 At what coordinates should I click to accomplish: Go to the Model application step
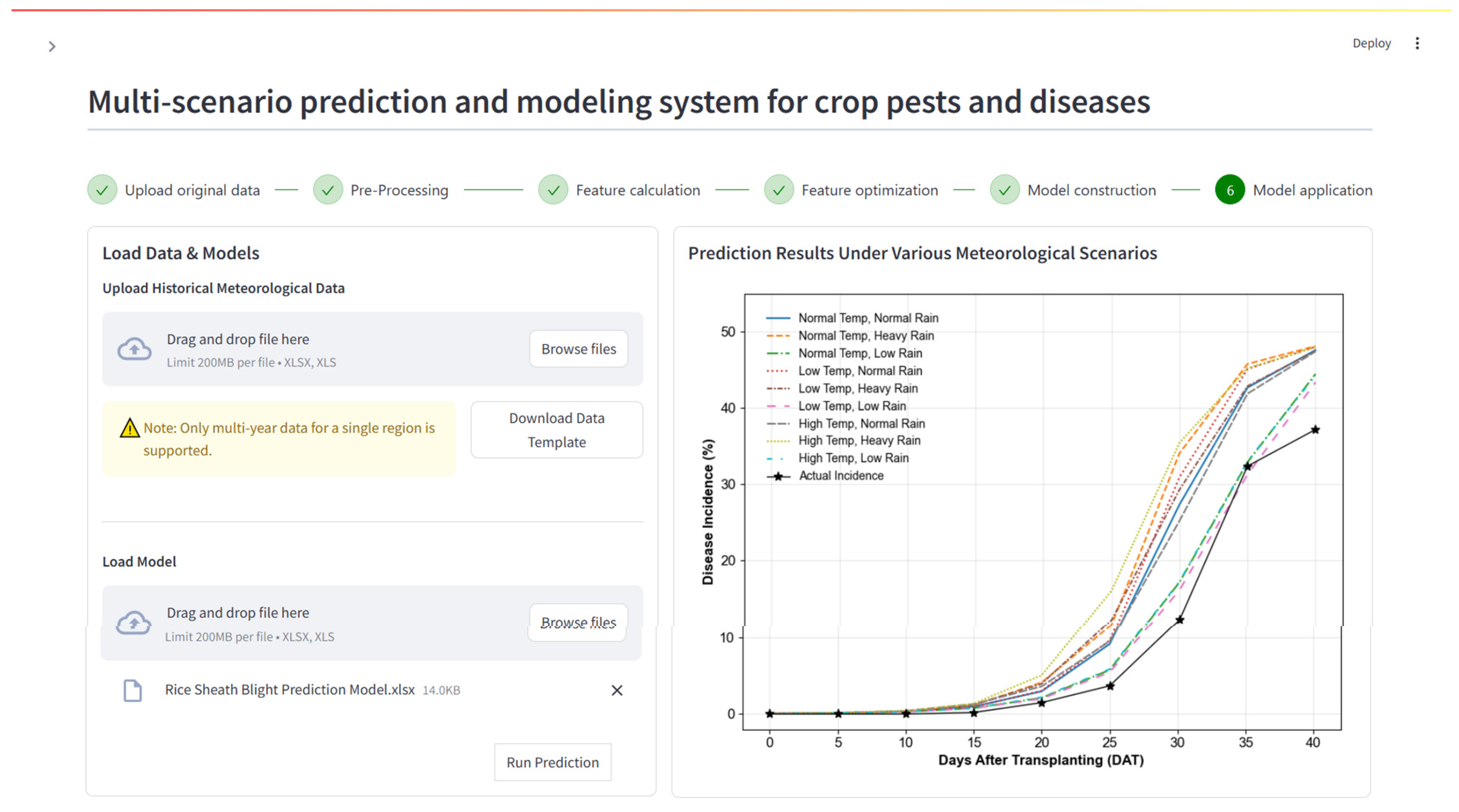point(1312,190)
